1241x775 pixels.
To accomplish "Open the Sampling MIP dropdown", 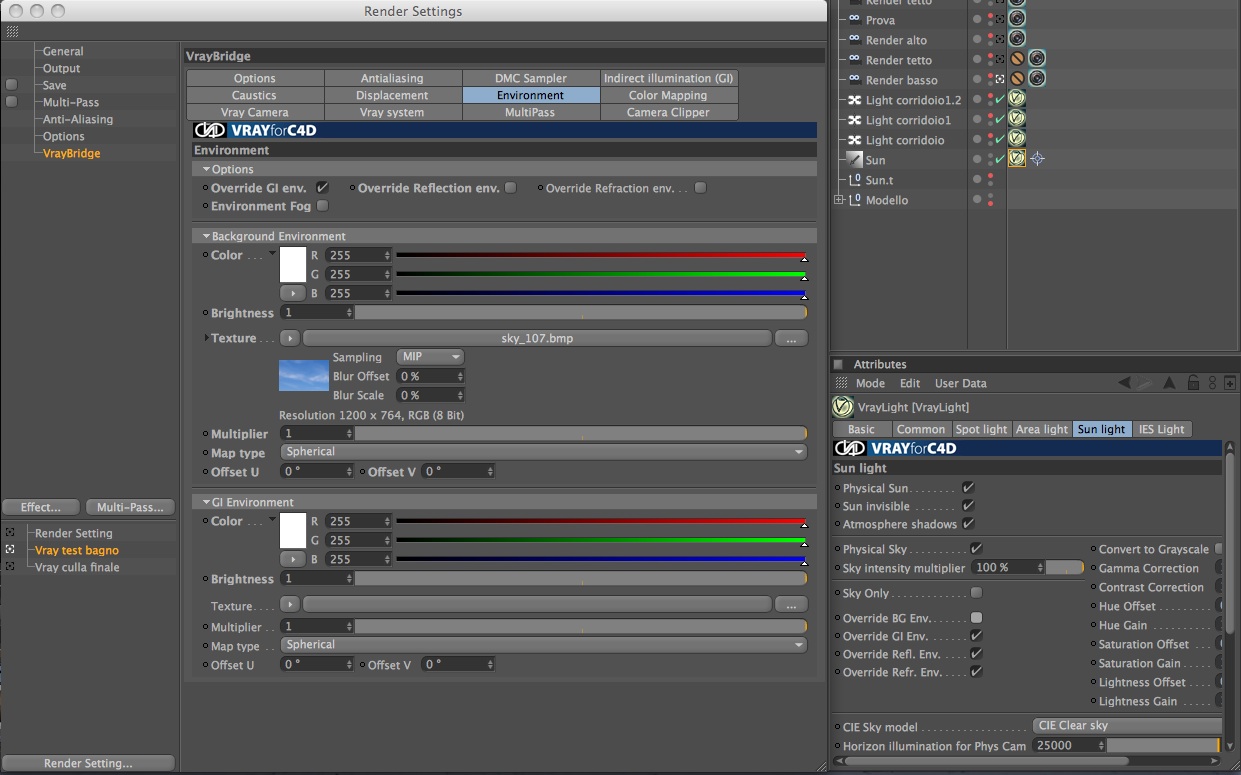I will (x=431, y=357).
